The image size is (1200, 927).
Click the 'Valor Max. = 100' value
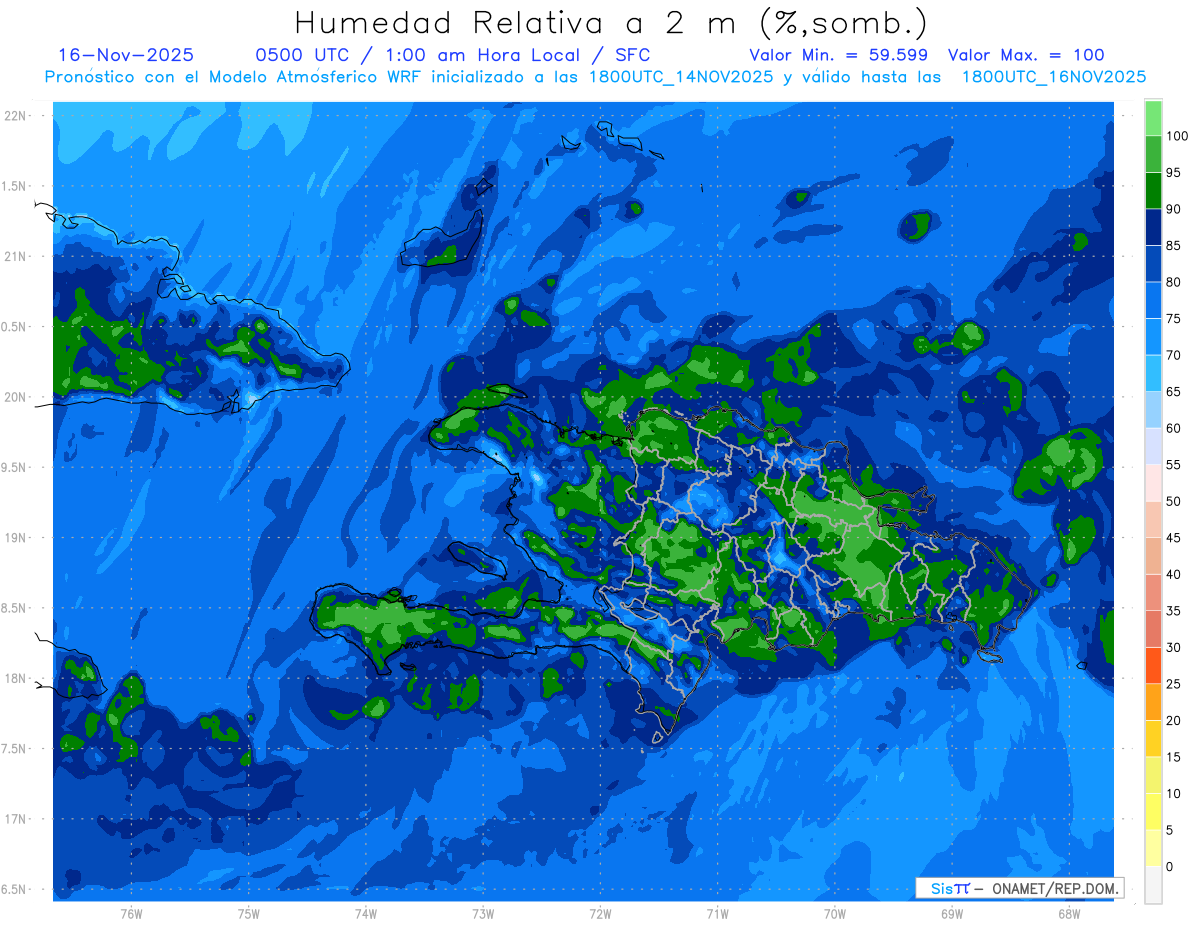pos(1025,55)
